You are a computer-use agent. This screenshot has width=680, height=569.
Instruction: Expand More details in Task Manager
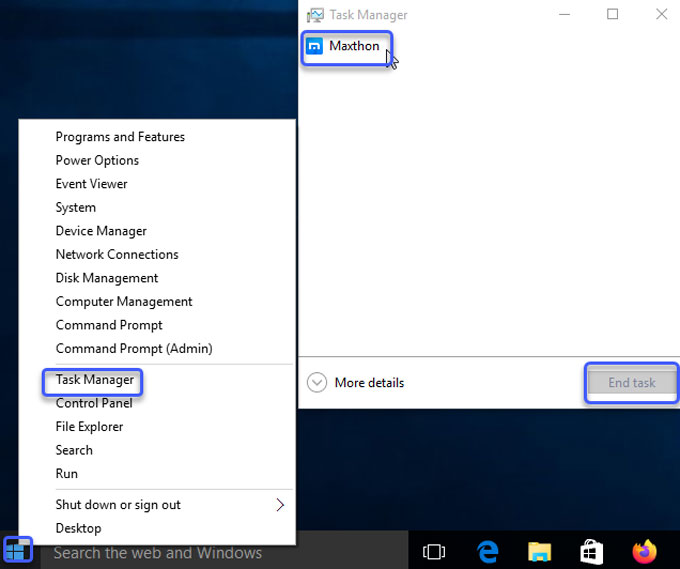355,383
